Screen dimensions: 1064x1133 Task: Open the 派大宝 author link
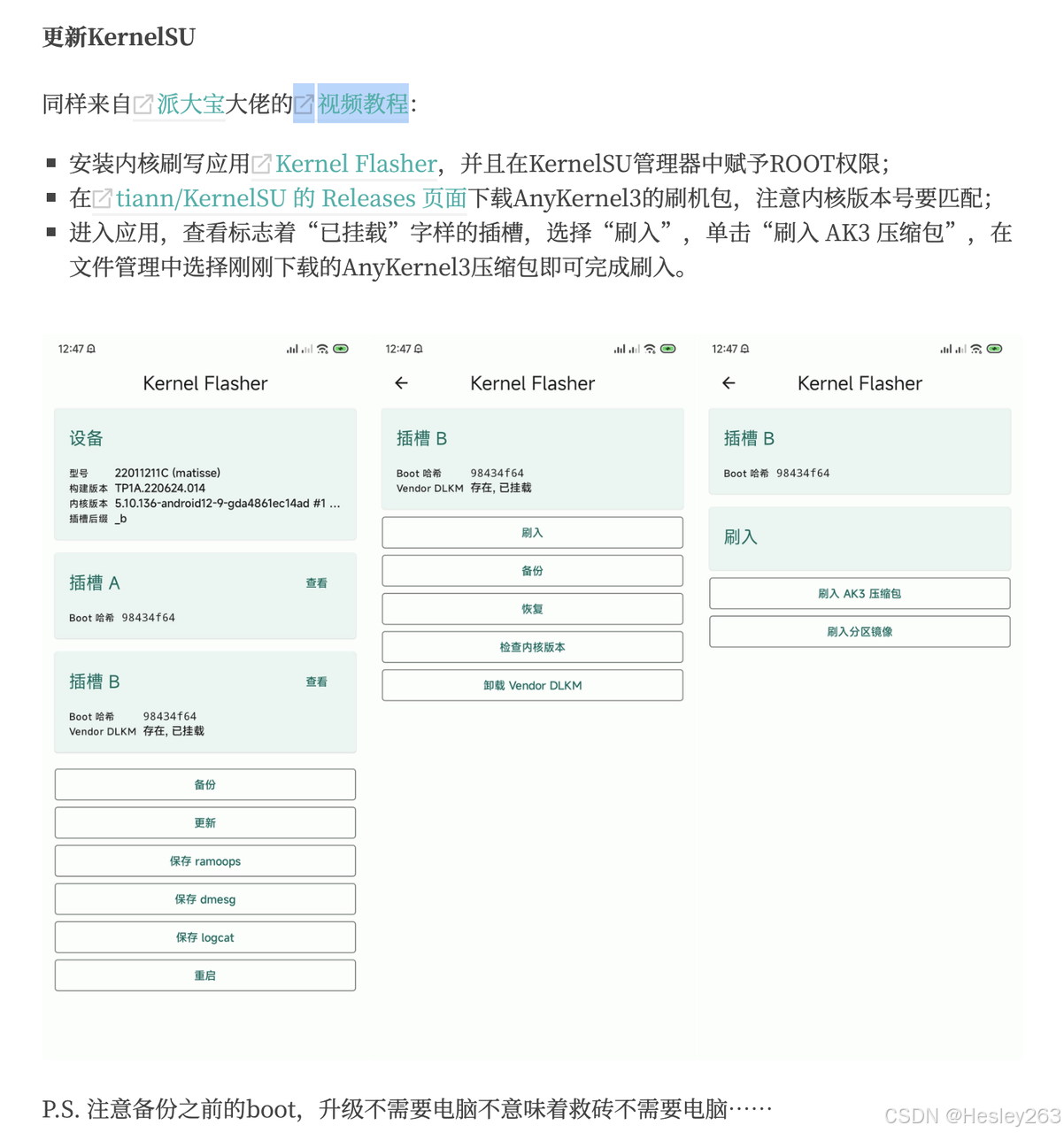tap(191, 104)
